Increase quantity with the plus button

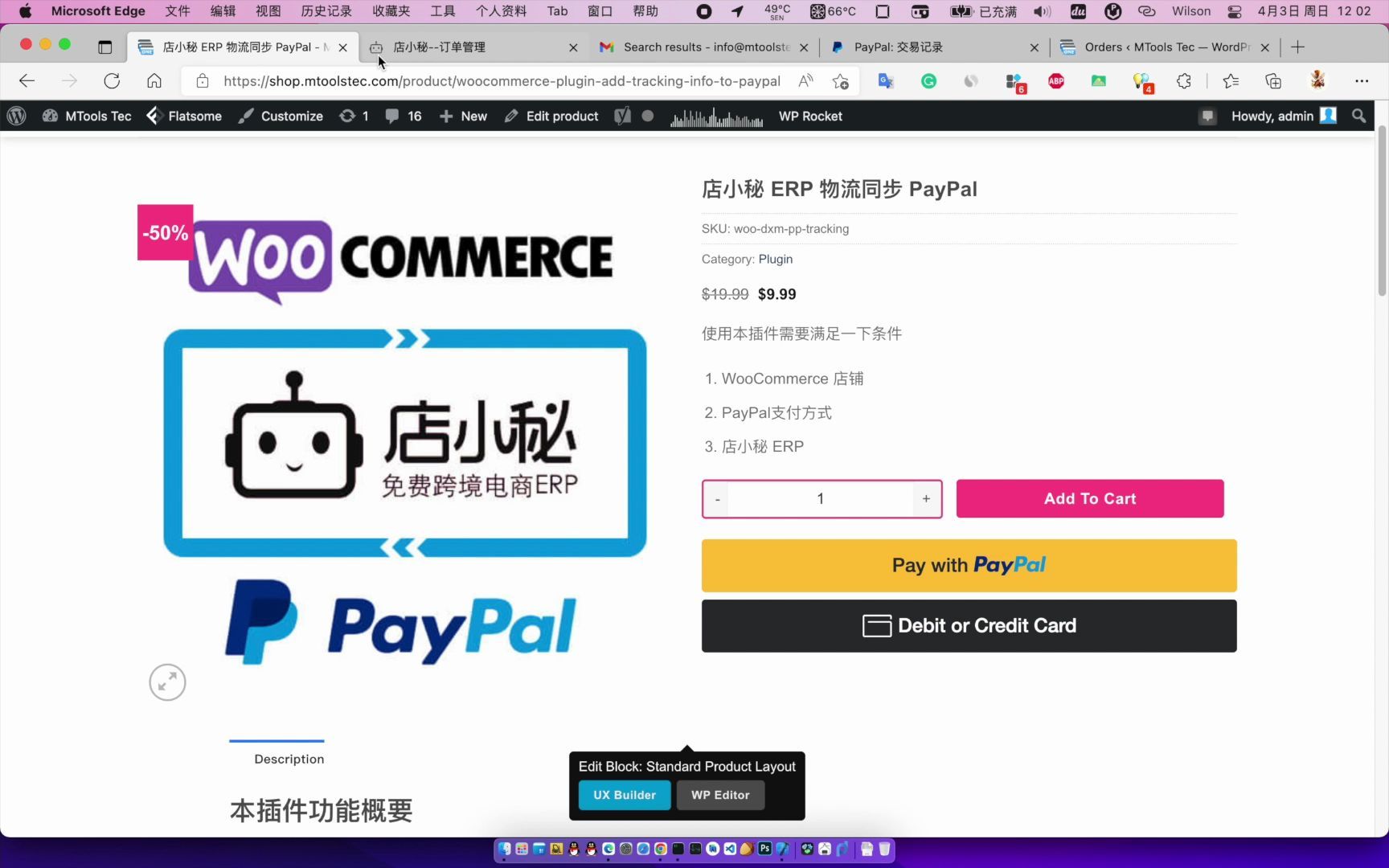pyautogui.click(x=926, y=499)
